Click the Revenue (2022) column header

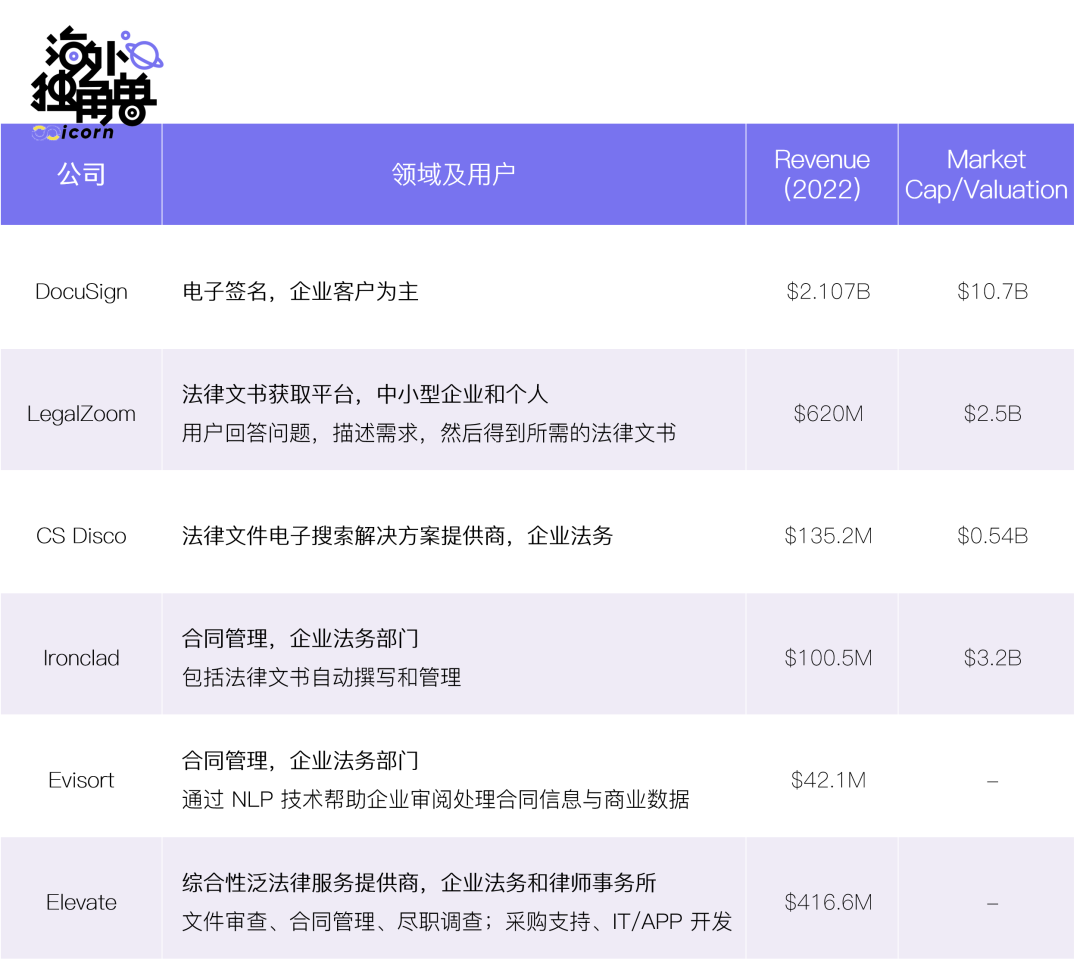[822, 175]
